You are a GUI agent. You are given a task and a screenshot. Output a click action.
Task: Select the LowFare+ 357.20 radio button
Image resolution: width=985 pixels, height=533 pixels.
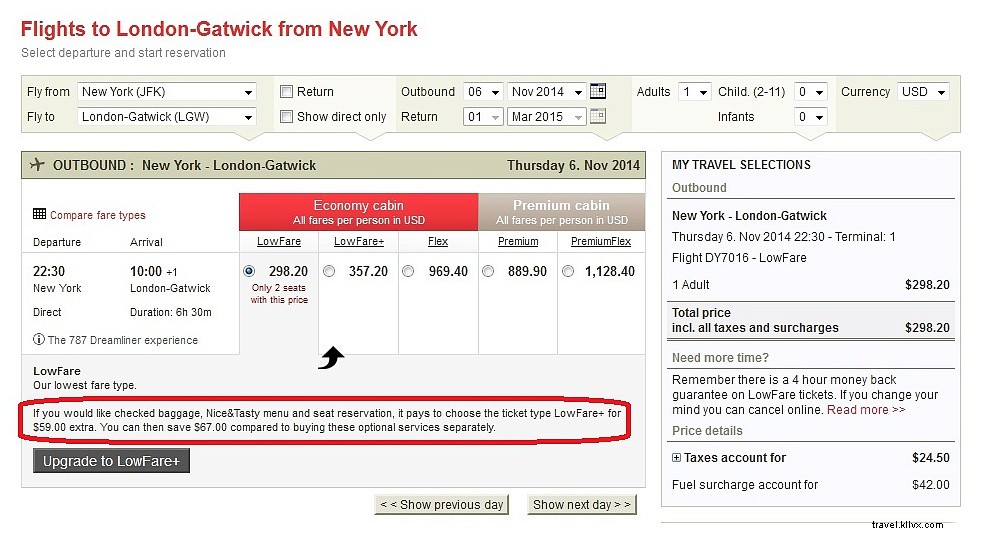click(328, 271)
